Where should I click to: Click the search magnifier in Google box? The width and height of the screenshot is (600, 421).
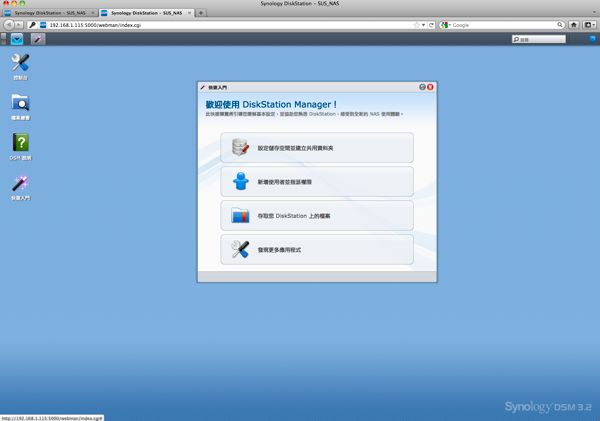(560, 25)
